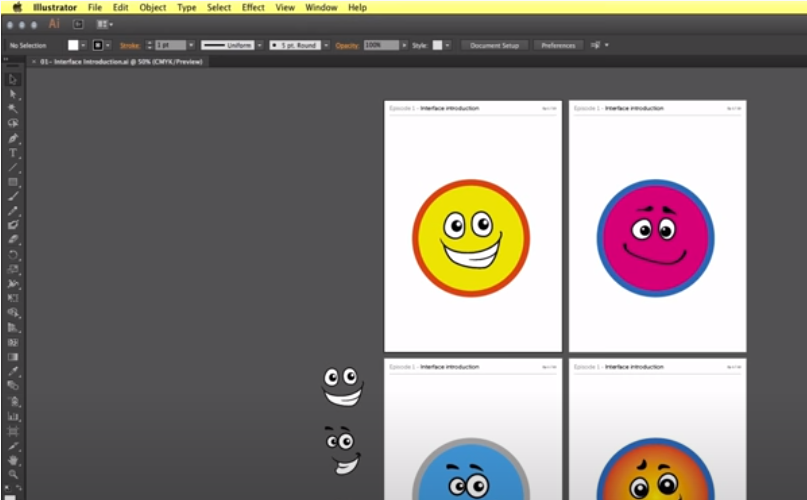
Task: Select the Blob Brush tool
Action: pyautogui.click(x=13, y=225)
